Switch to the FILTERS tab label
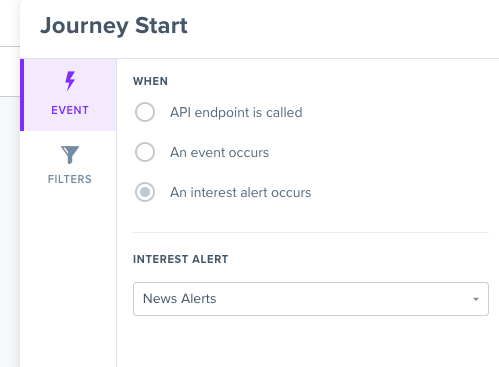This screenshot has width=499, height=367. pos(69,179)
